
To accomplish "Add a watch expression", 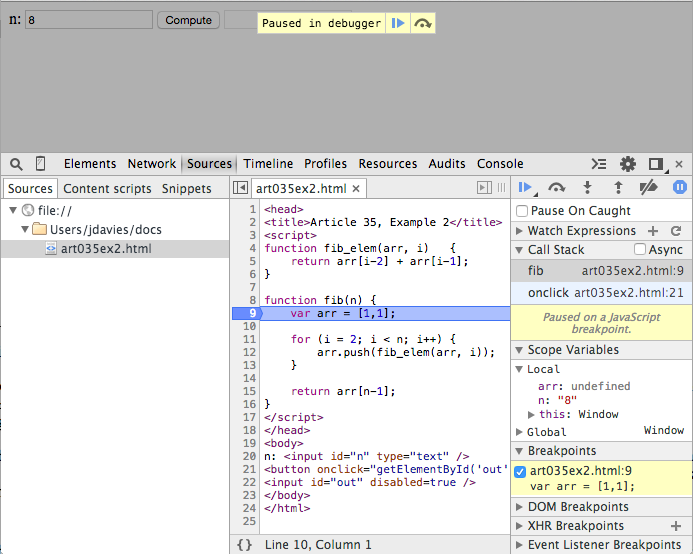I will point(653,231).
